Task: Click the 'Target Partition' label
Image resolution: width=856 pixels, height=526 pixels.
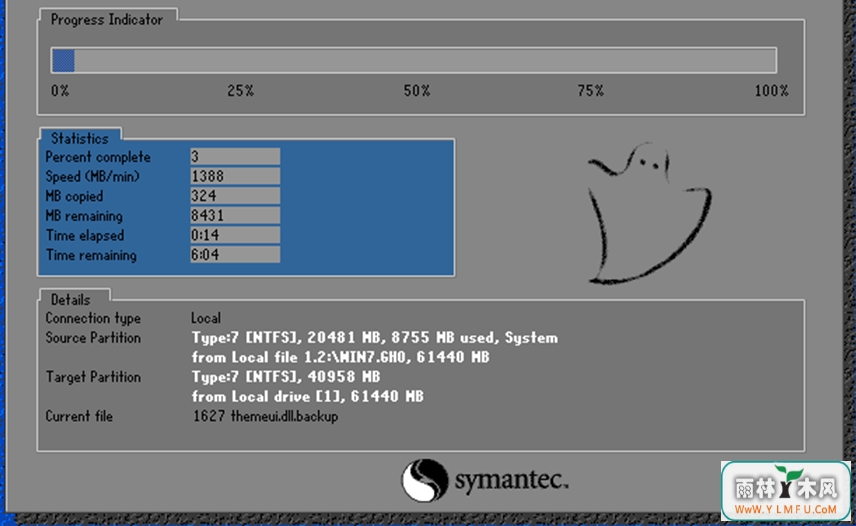Action: point(93,377)
